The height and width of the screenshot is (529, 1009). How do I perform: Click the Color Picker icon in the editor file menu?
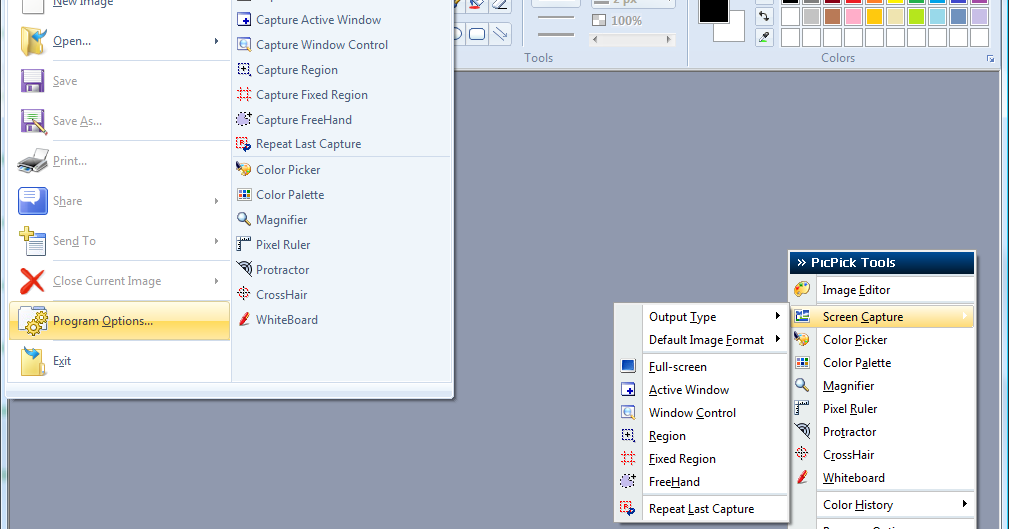[244, 169]
